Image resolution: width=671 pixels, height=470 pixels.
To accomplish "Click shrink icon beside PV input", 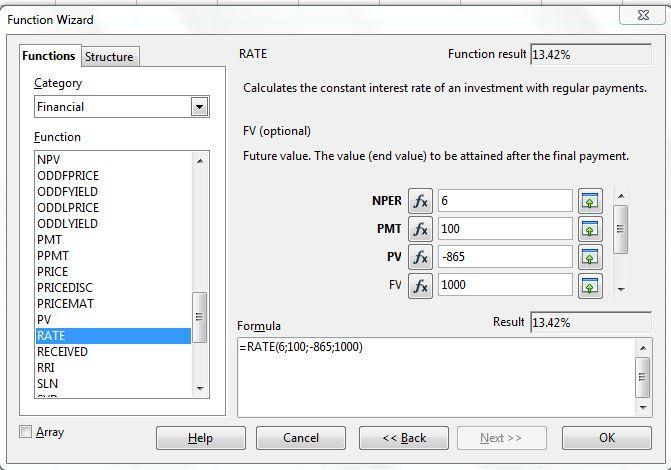I will [590, 257].
